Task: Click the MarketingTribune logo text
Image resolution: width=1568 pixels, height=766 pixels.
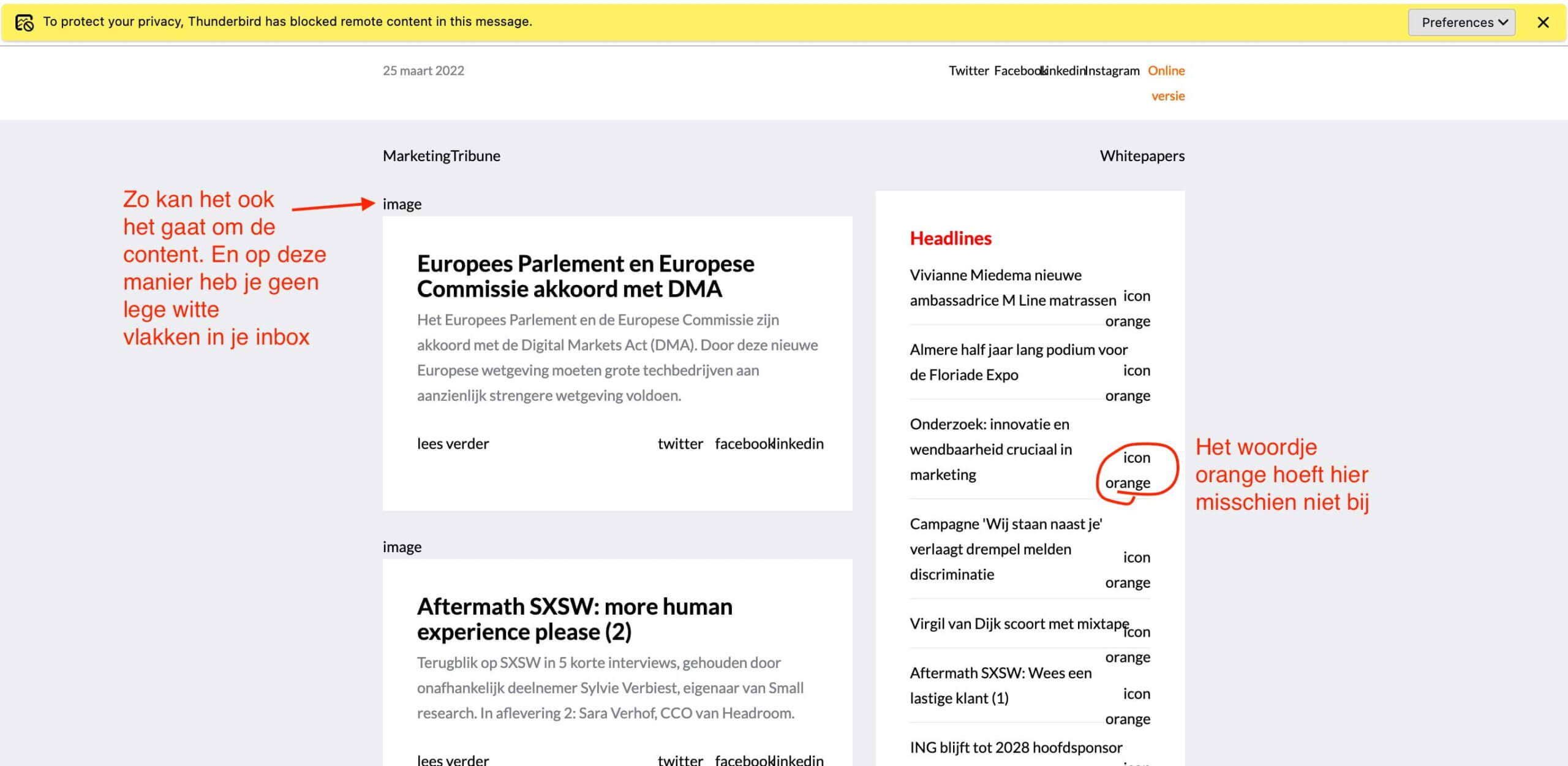Action: click(x=441, y=156)
